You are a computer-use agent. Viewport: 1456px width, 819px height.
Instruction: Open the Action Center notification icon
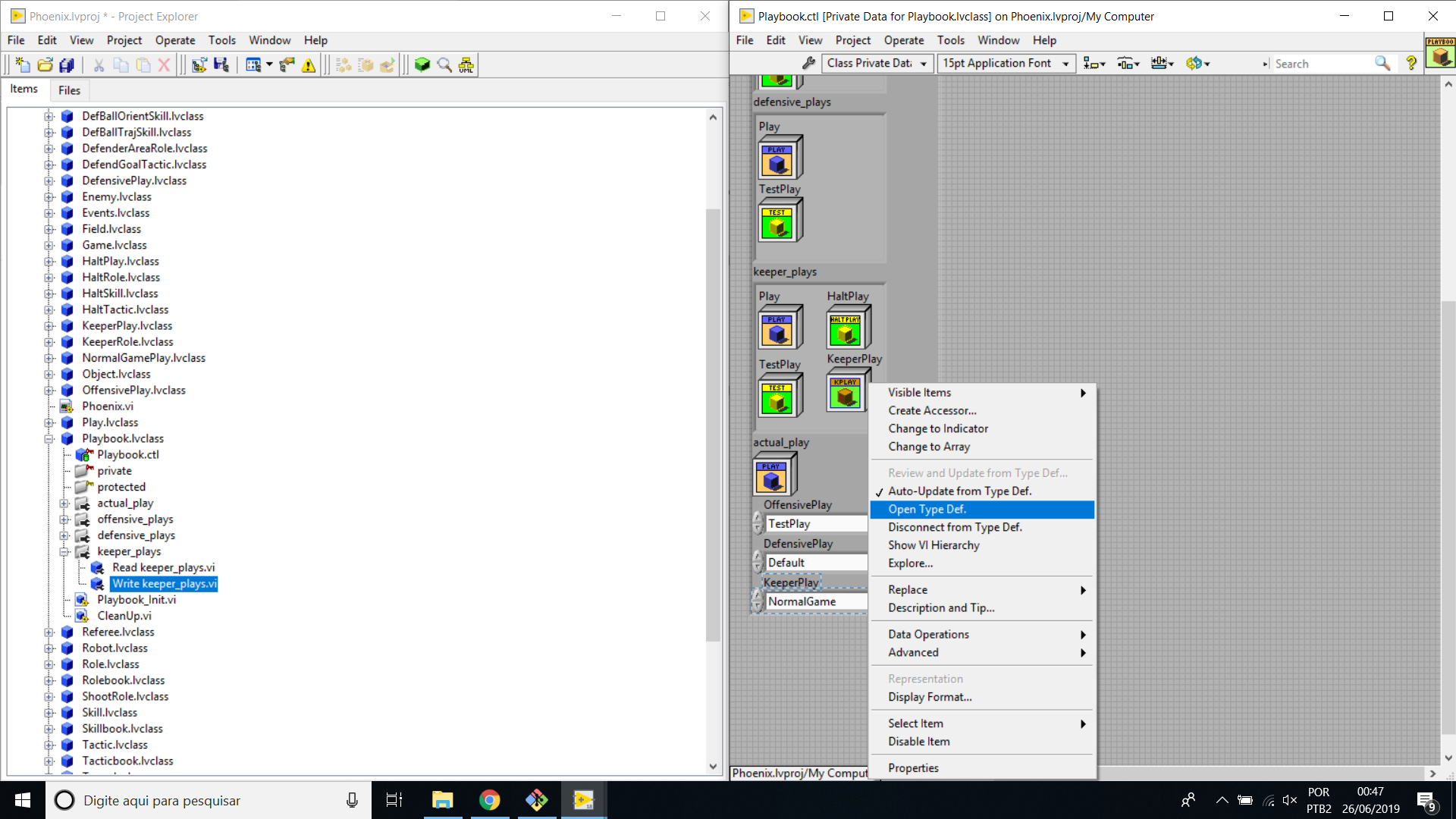[x=1426, y=801]
